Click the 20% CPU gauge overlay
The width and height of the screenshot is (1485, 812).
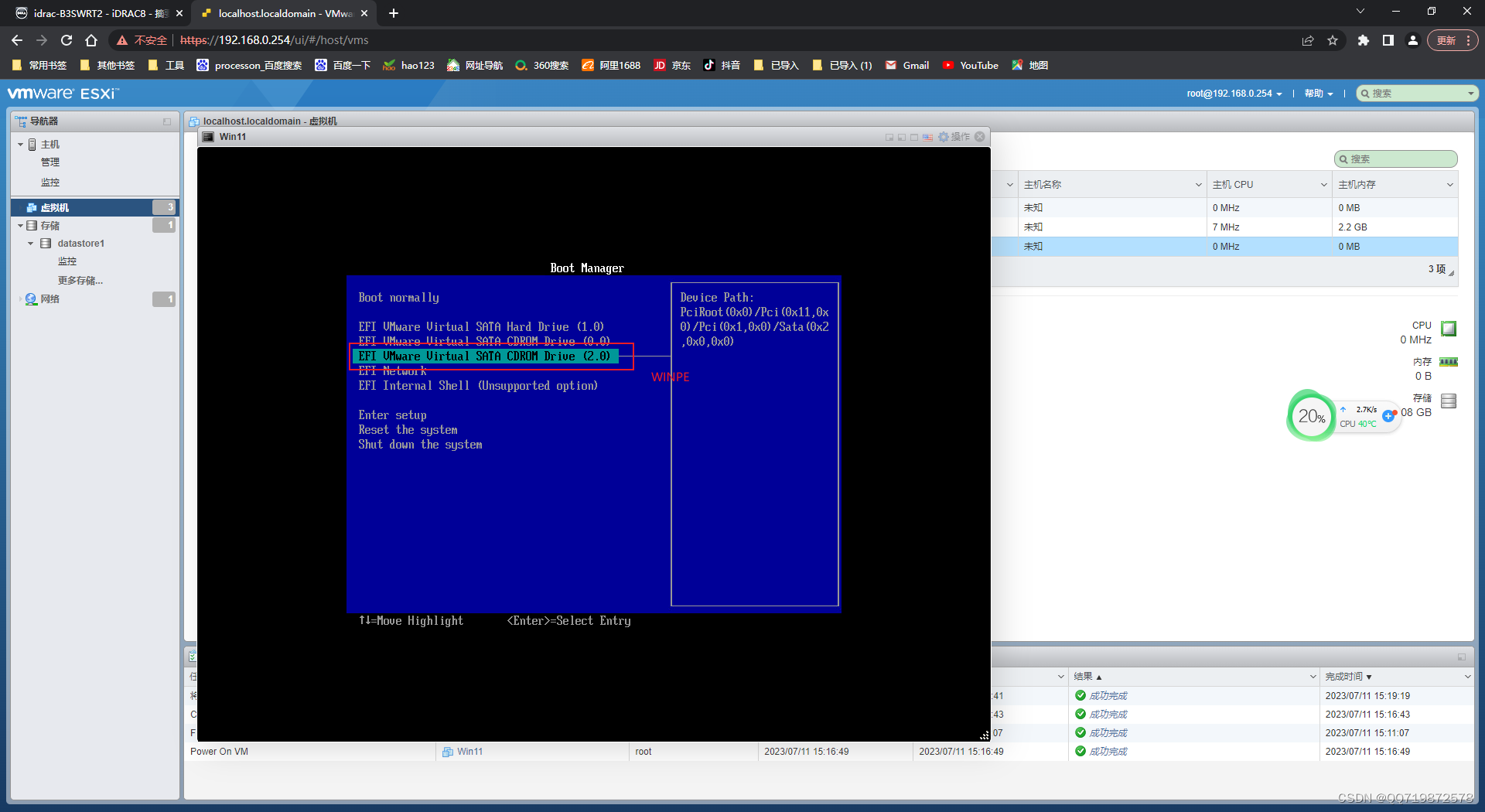coord(1310,416)
